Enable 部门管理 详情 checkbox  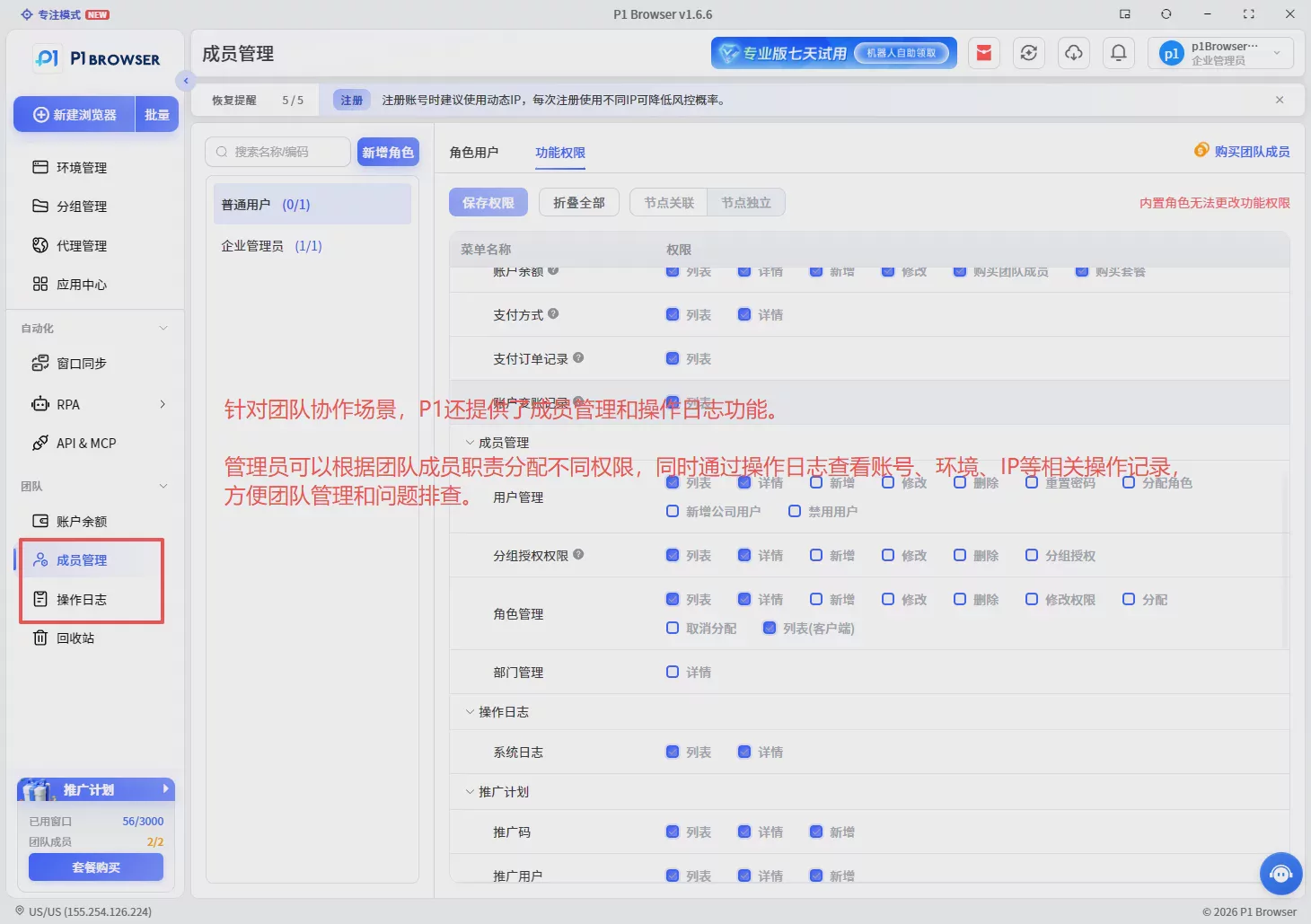pyautogui.click(x=673, y=672)
